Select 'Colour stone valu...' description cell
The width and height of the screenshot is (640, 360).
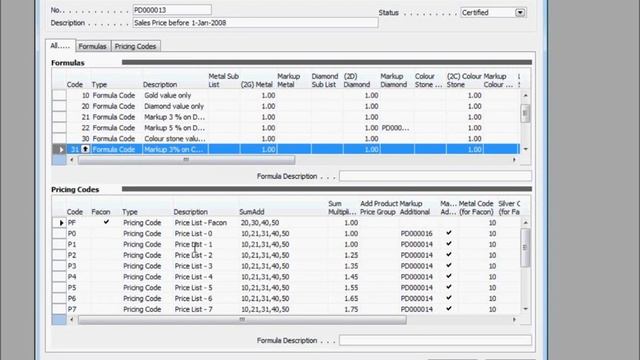point(175,139)
